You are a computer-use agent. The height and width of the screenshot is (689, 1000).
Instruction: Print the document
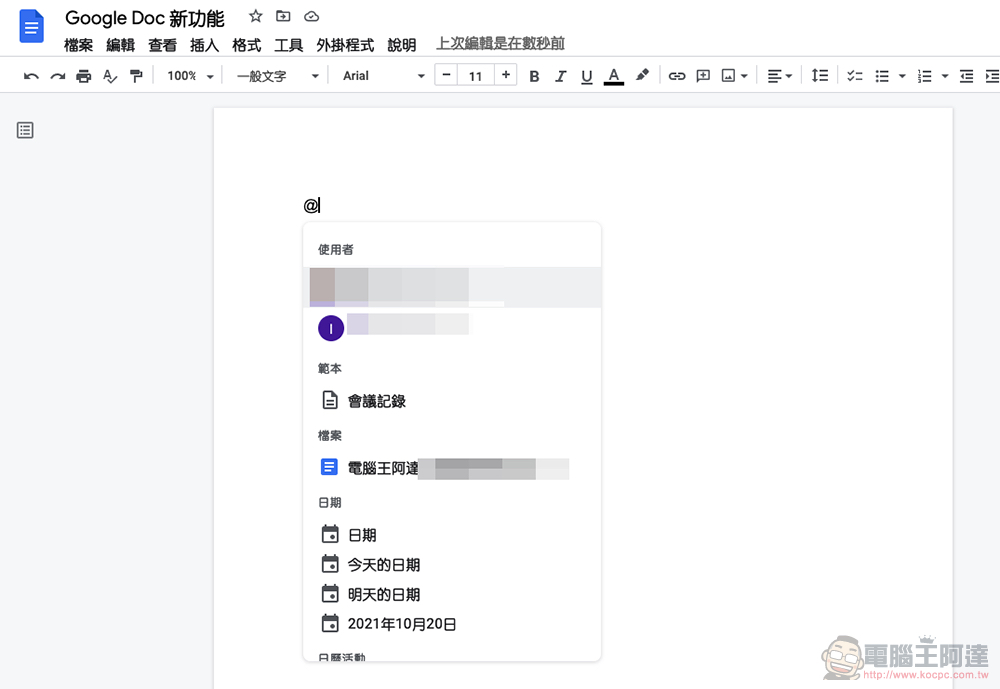coord(84,76)
